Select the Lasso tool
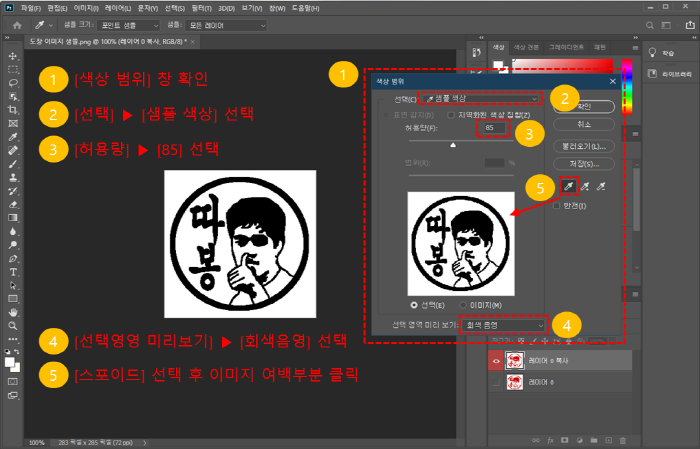 13,83
